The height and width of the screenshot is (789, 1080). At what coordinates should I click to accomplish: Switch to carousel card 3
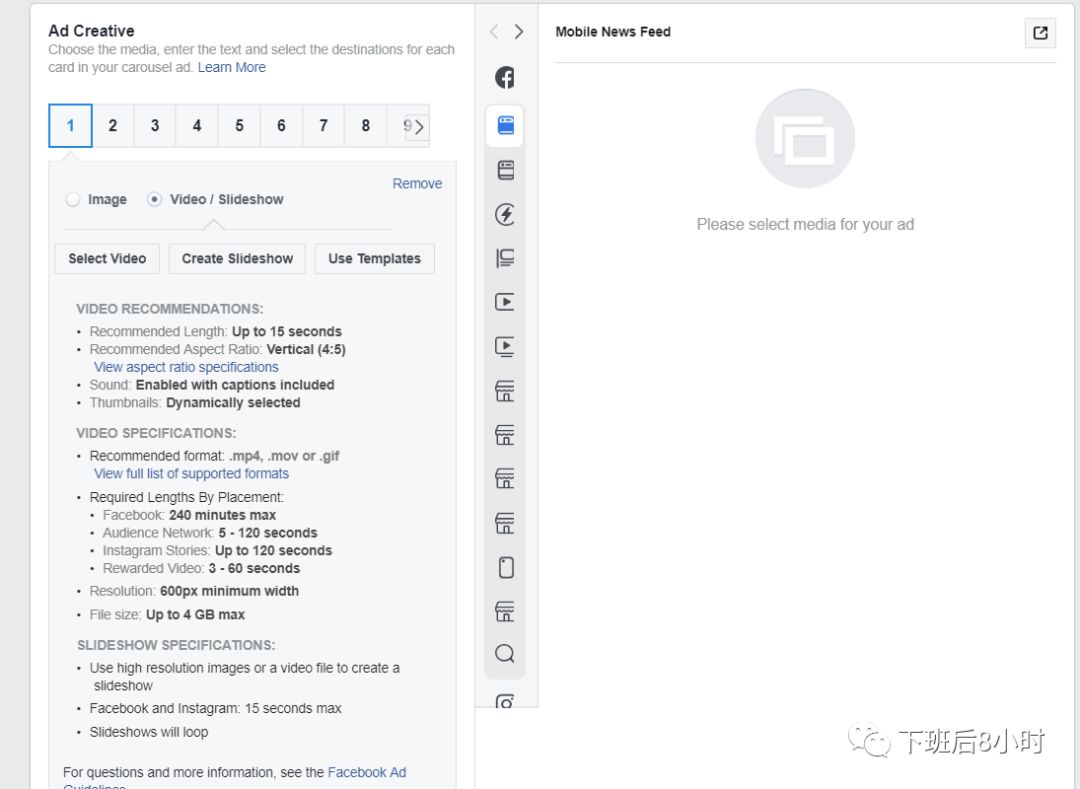tap(155, 125)
